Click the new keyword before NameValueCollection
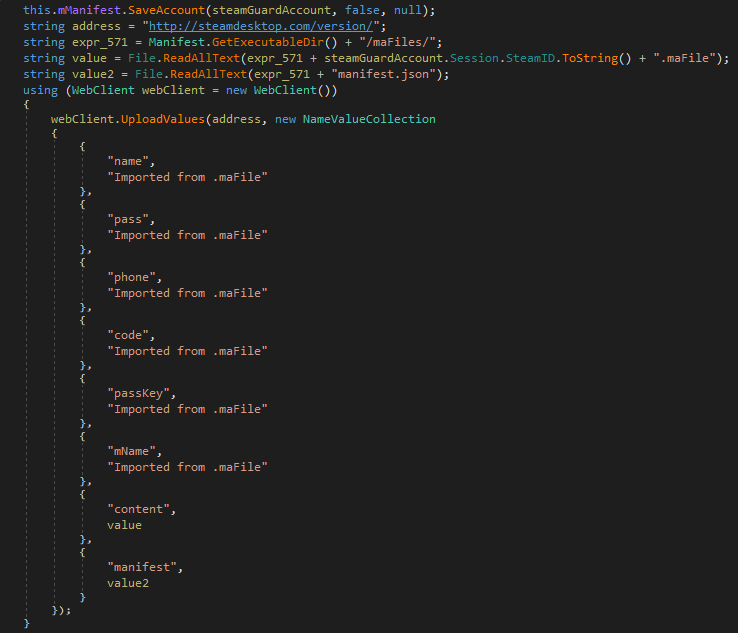The image size is (738, 633). tap(285, 119)
